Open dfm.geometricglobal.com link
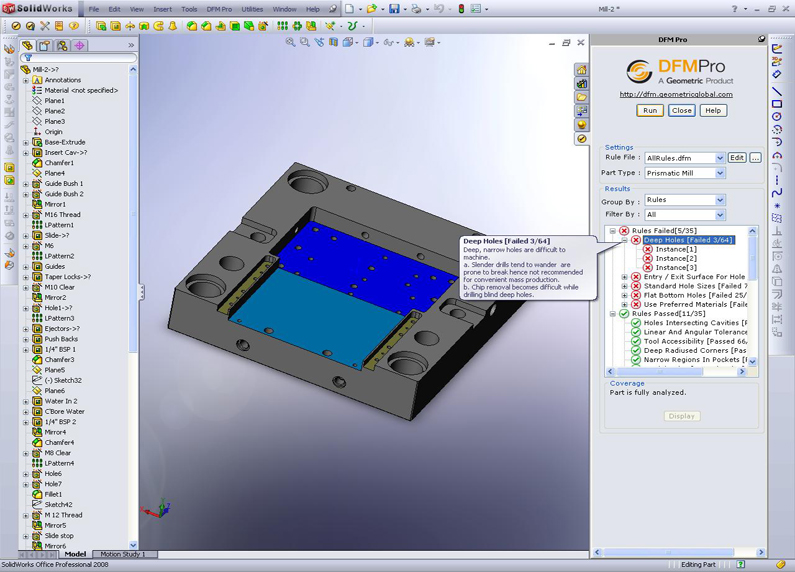795x572 pixels. click(676, 94)
